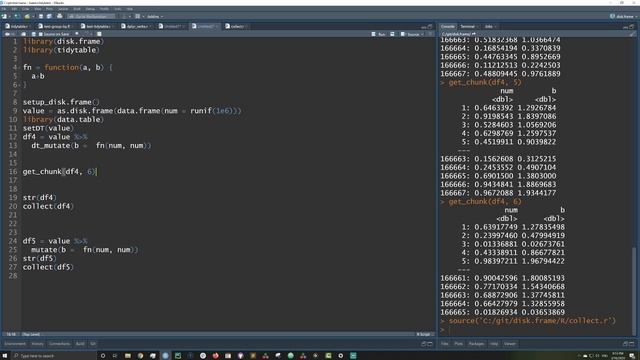Click the Go to file/function search field

coord(91,16)
